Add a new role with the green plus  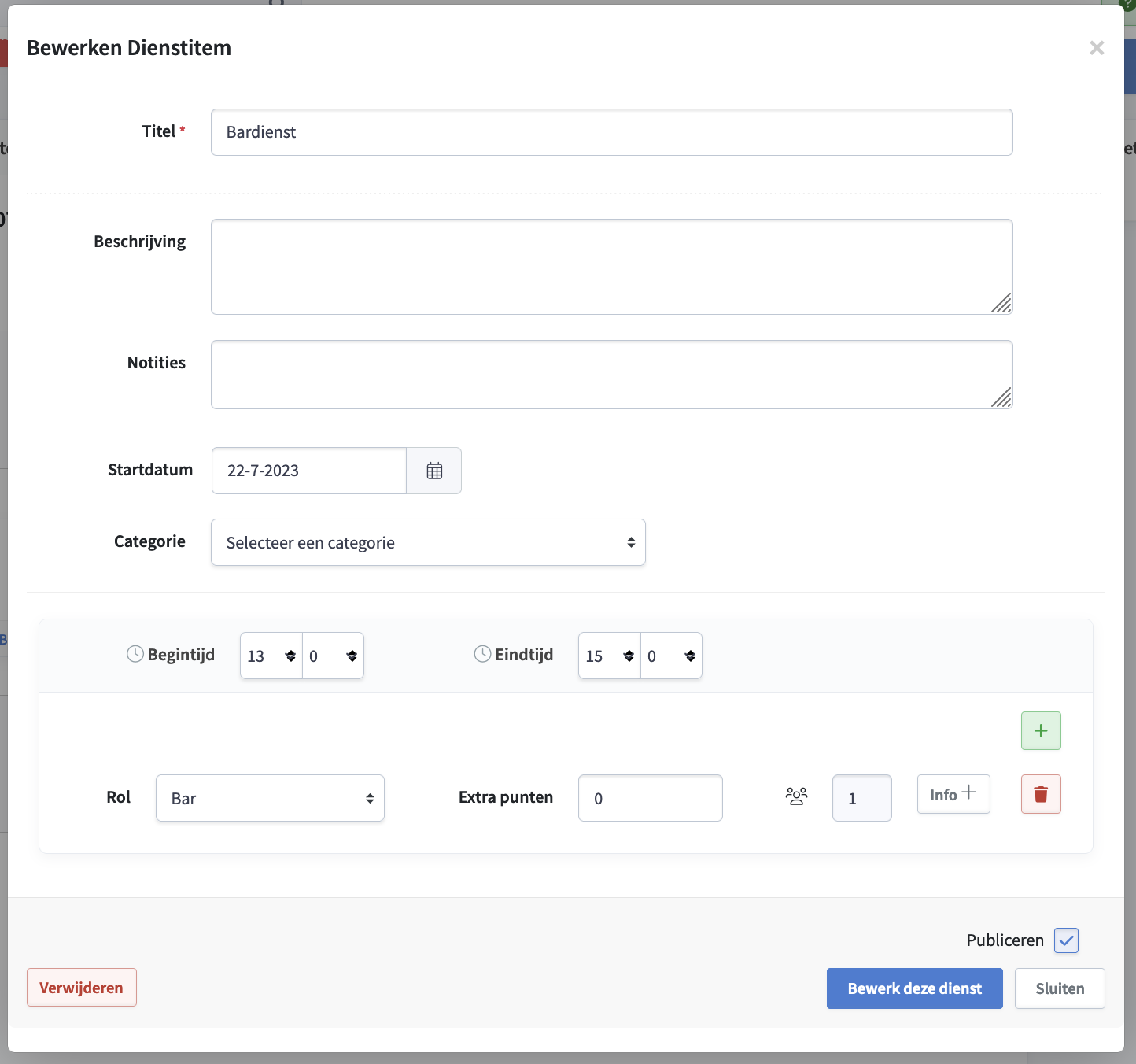tap(1041, 730)
